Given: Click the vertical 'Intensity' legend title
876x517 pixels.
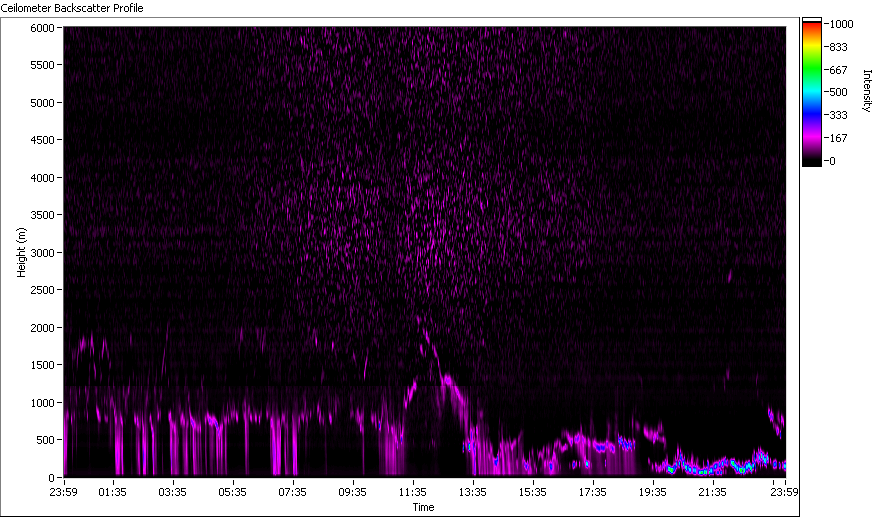Looking at the screenshot, I should 867,91.
